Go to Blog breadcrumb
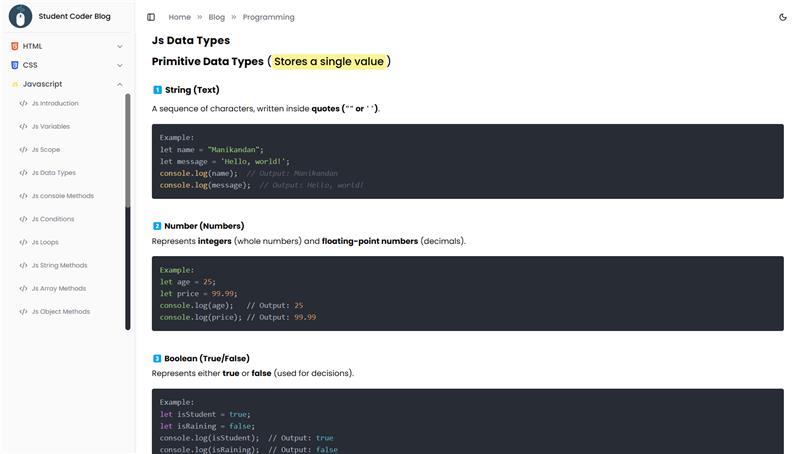Viewport: 800px width, 454px height. coord(216,17)
